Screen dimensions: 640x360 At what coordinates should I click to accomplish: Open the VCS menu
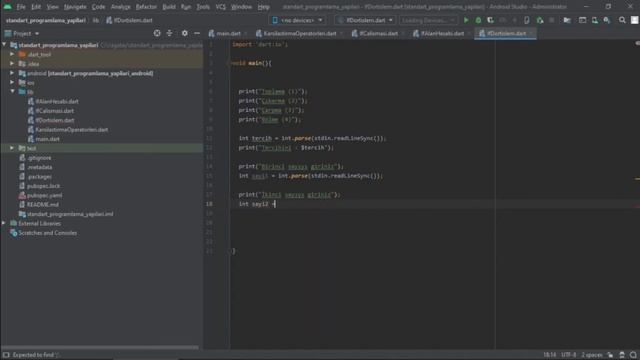[220, 7]
